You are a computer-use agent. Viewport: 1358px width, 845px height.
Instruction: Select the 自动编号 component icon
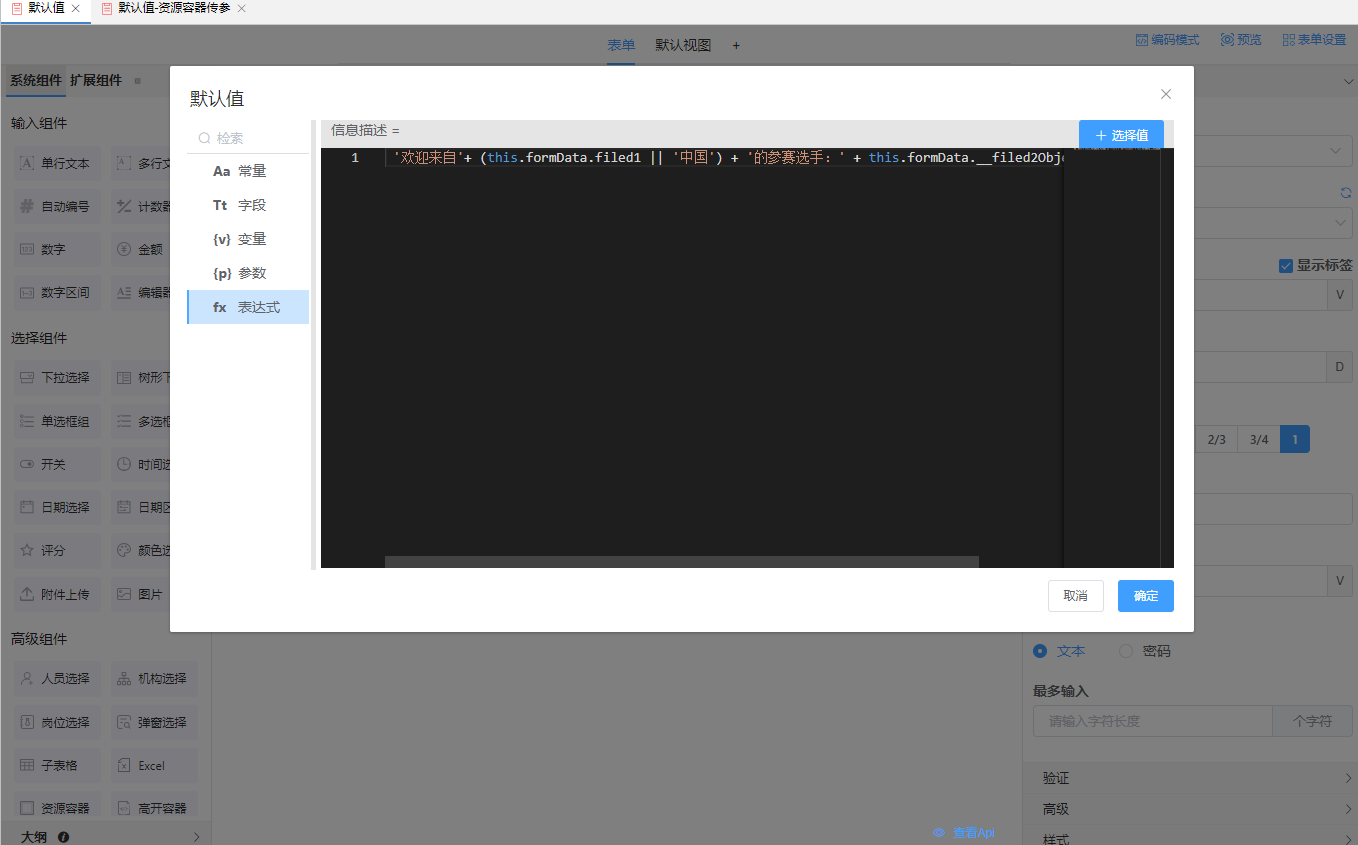(28, 207)
